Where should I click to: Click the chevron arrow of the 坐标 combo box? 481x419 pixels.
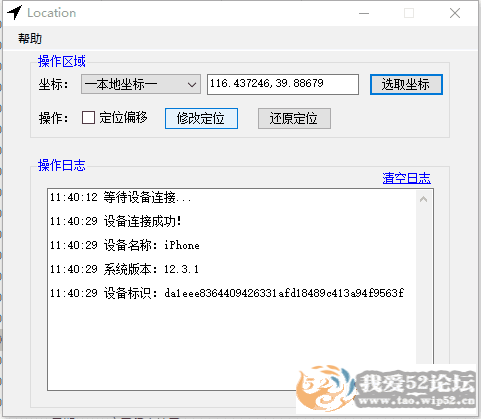coord(192,85)
